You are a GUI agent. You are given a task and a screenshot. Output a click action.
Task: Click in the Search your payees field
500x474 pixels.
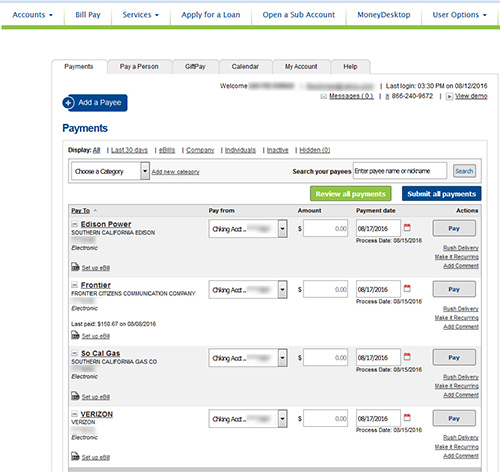click(400, 171)
